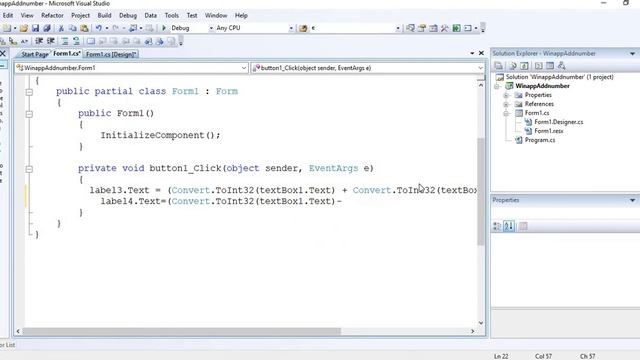
Task: Click View Class Diagram in Solution Explorer
Action: click(562, 66)
